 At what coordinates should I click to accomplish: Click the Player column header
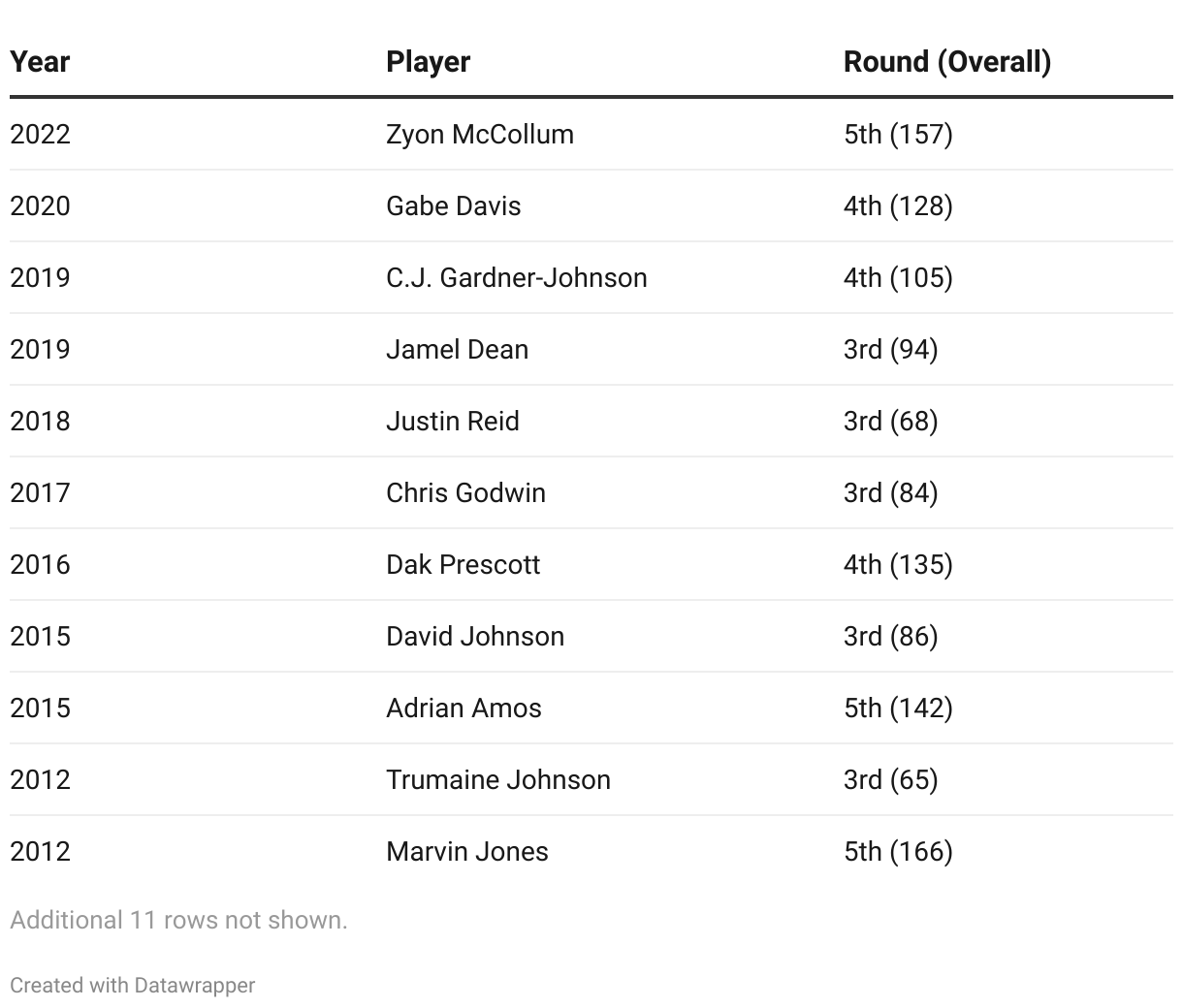tap(428, 62)
